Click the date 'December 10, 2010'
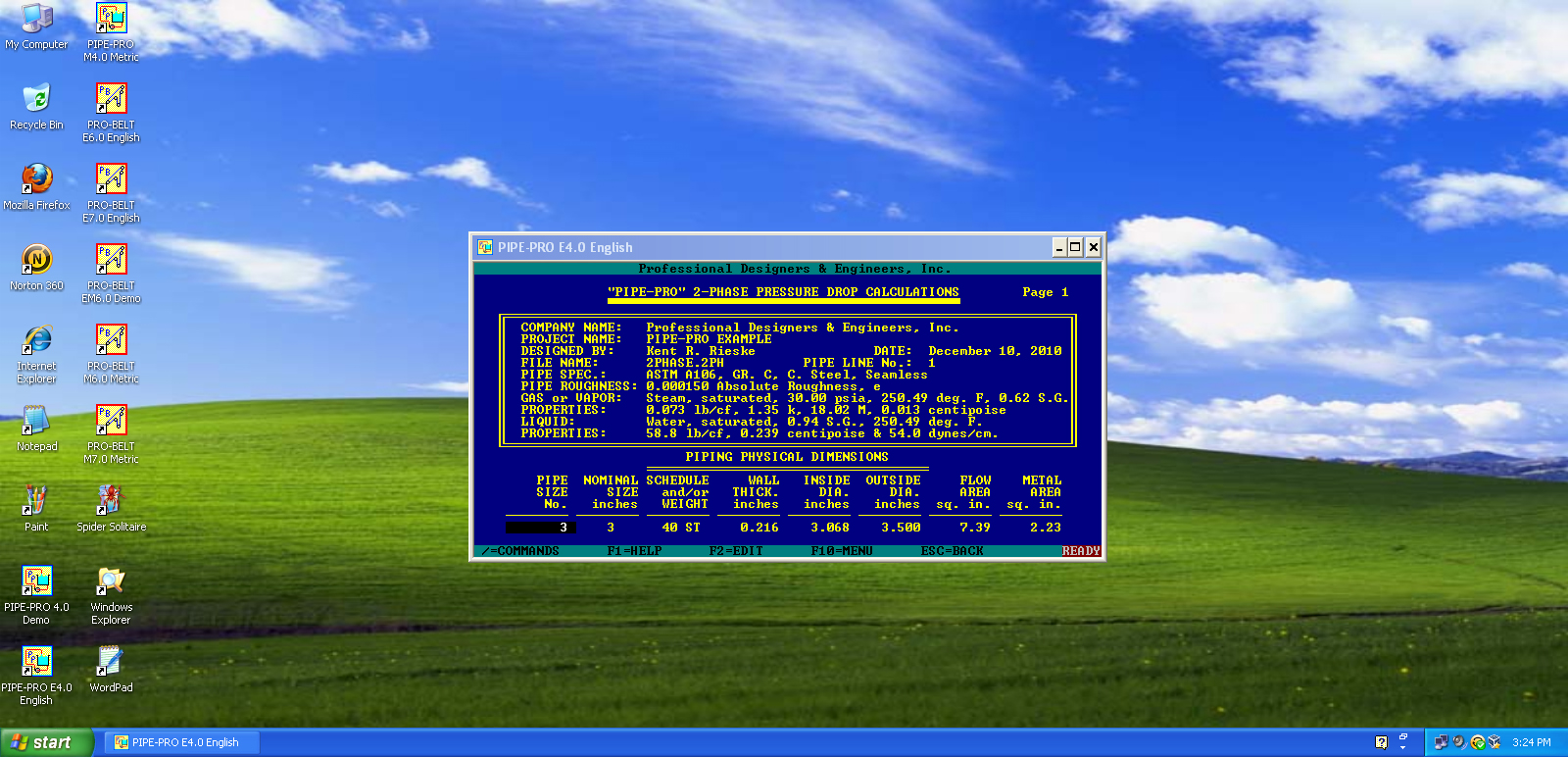Viewport: 1568px width, 757px height. click(995, 351)
